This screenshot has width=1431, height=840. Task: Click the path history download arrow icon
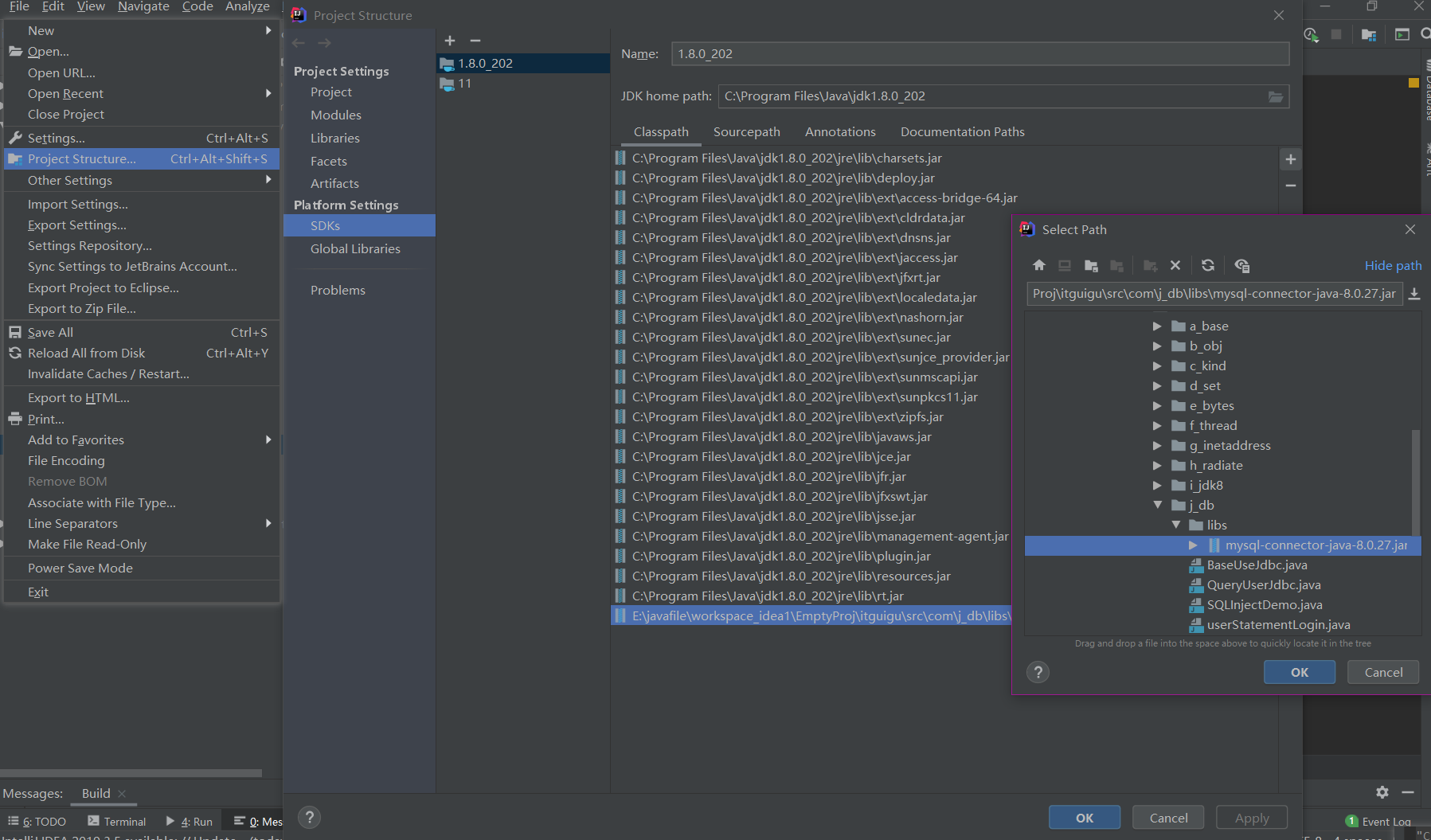coord(1414,294)
